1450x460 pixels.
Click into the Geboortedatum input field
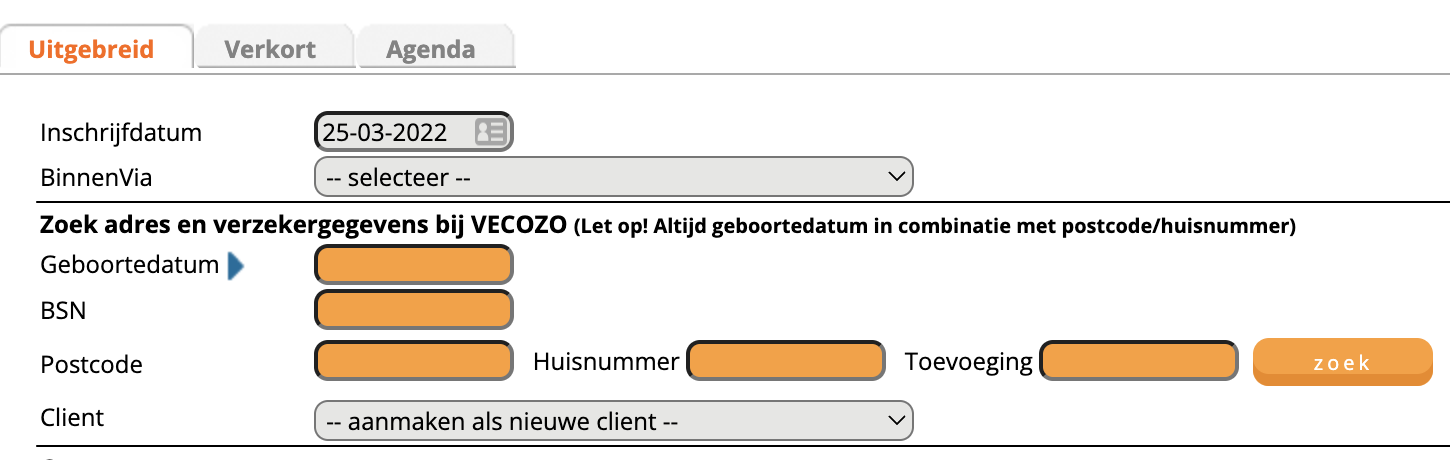[413, 266]
